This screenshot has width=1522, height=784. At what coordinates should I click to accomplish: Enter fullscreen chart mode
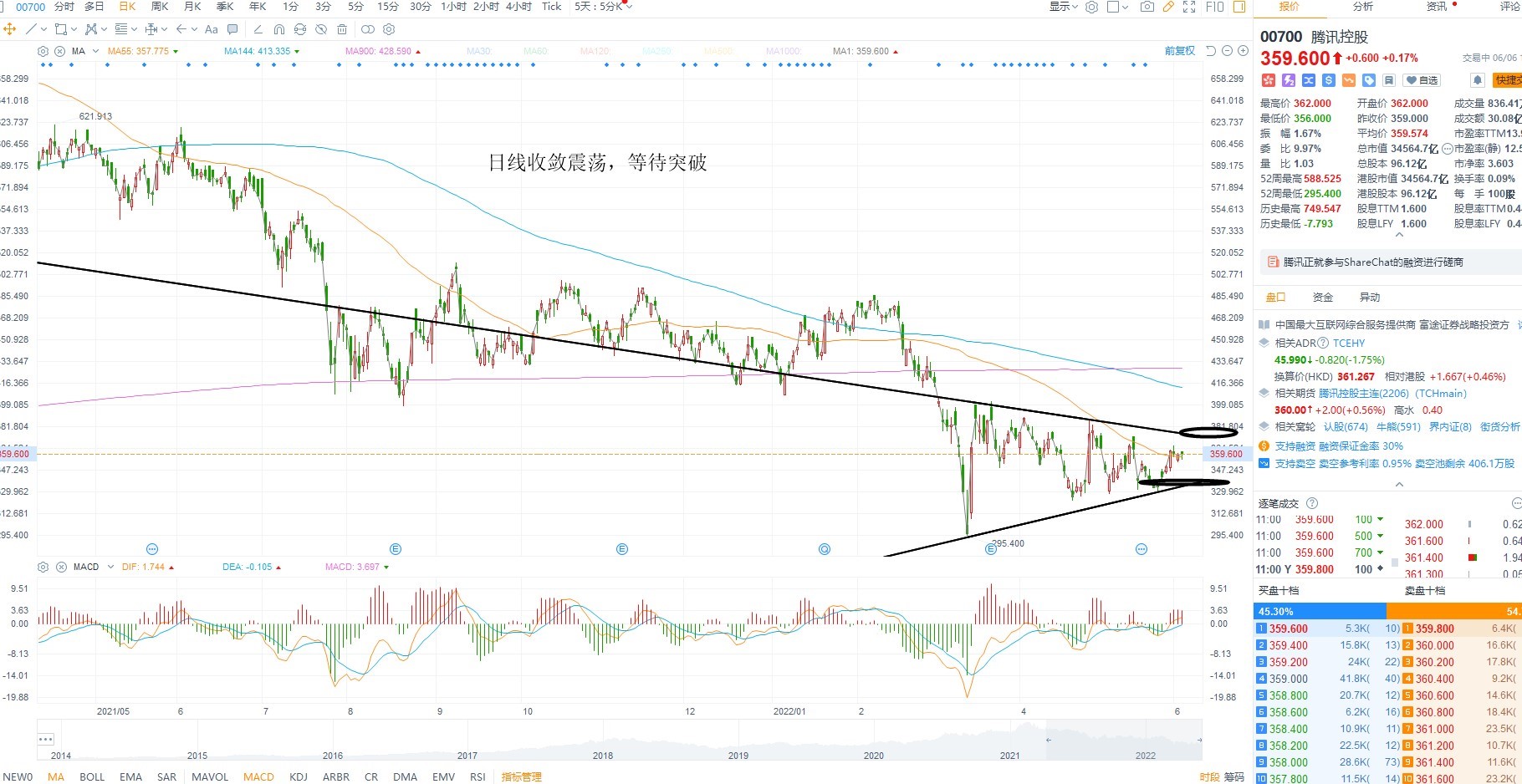click(1189, 7)
